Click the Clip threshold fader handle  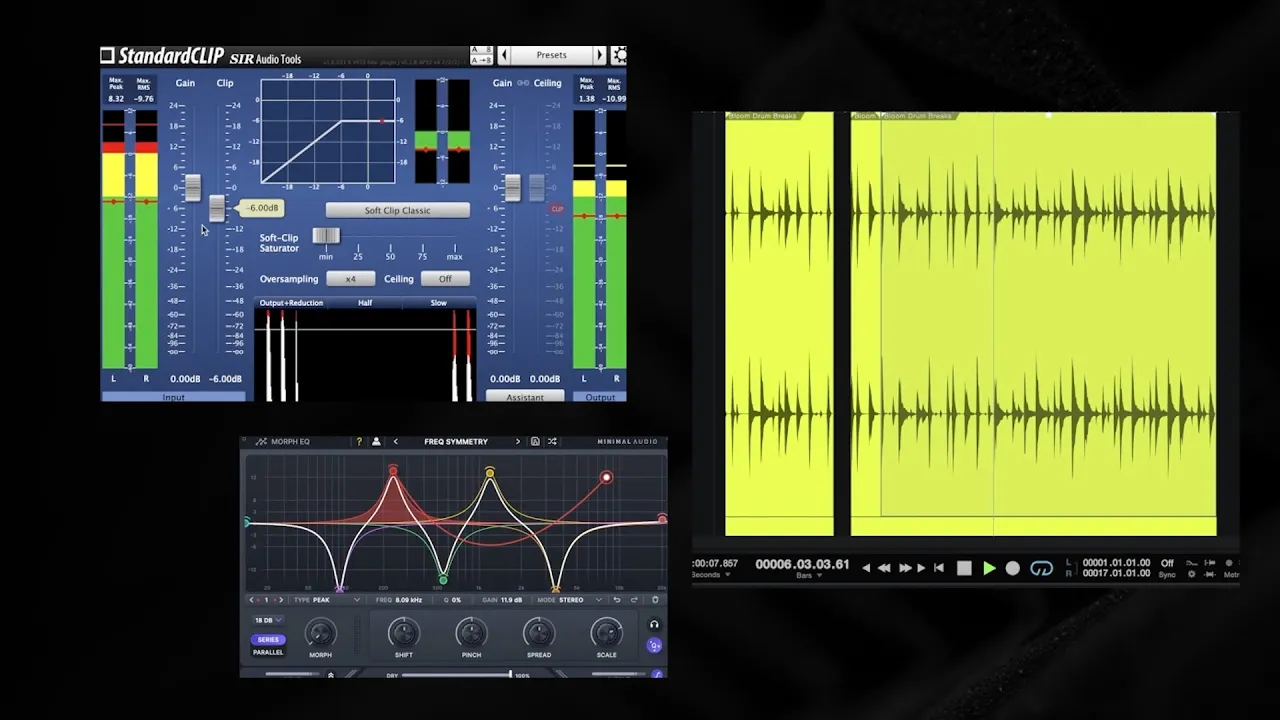pyautogui.click(x=217, y=208)
